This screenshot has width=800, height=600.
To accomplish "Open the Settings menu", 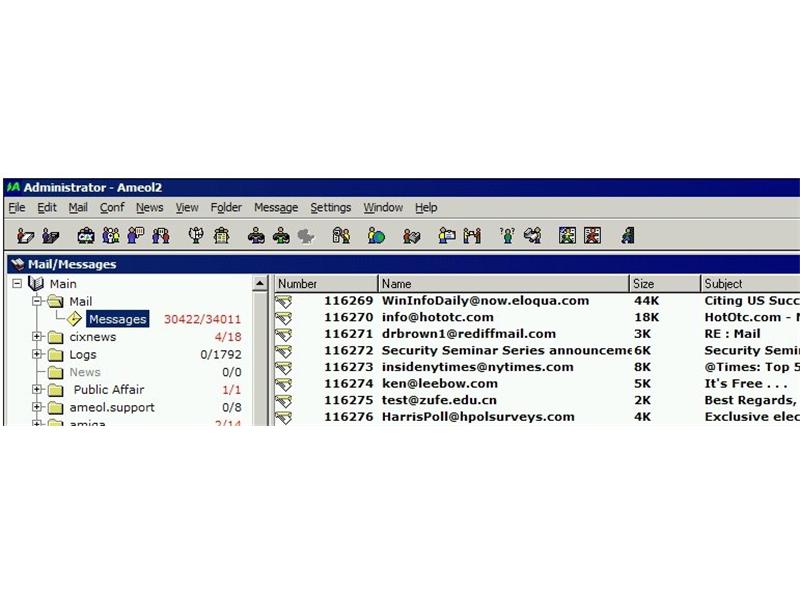I will click(x=331, y=208).
